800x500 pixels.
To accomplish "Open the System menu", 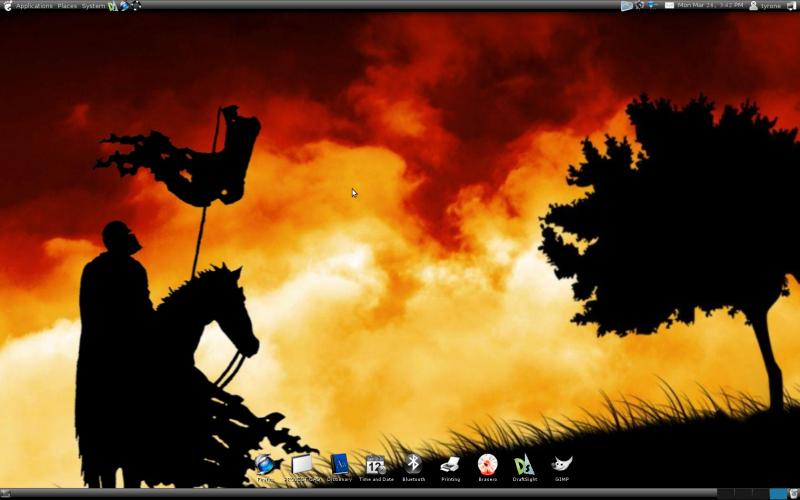I will click(93, 6).
